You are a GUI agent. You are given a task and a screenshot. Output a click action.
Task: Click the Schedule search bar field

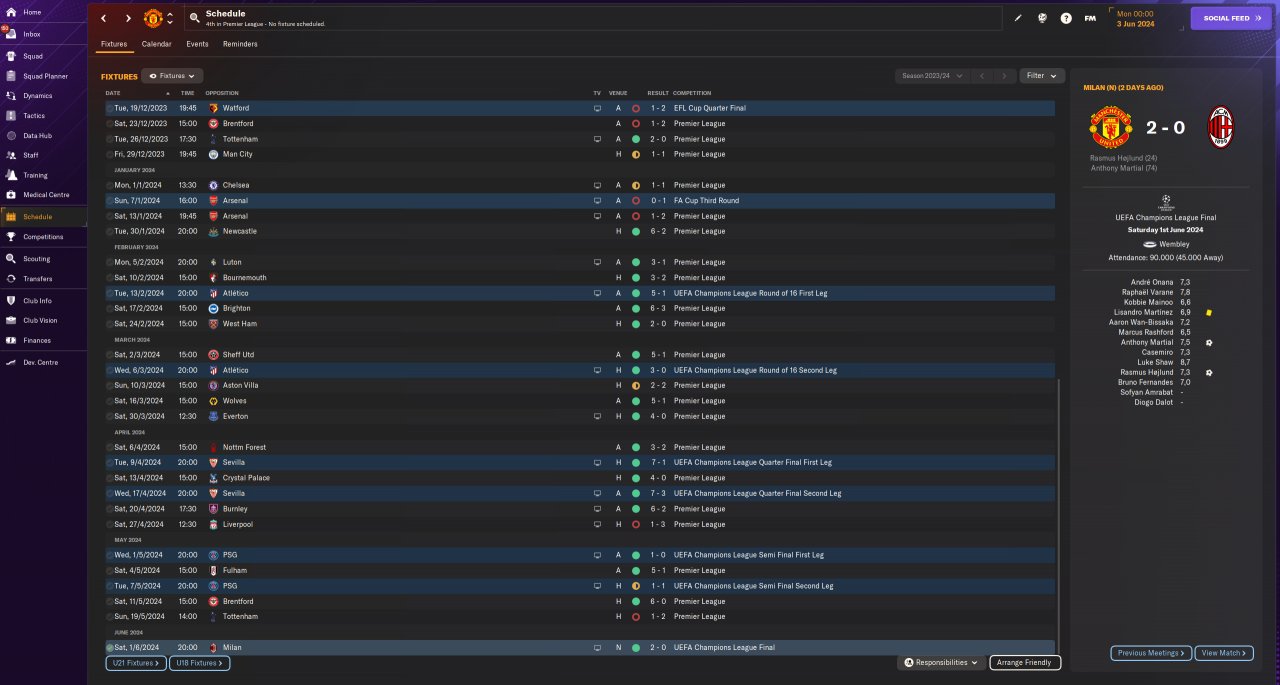click(x=593, y=18)
